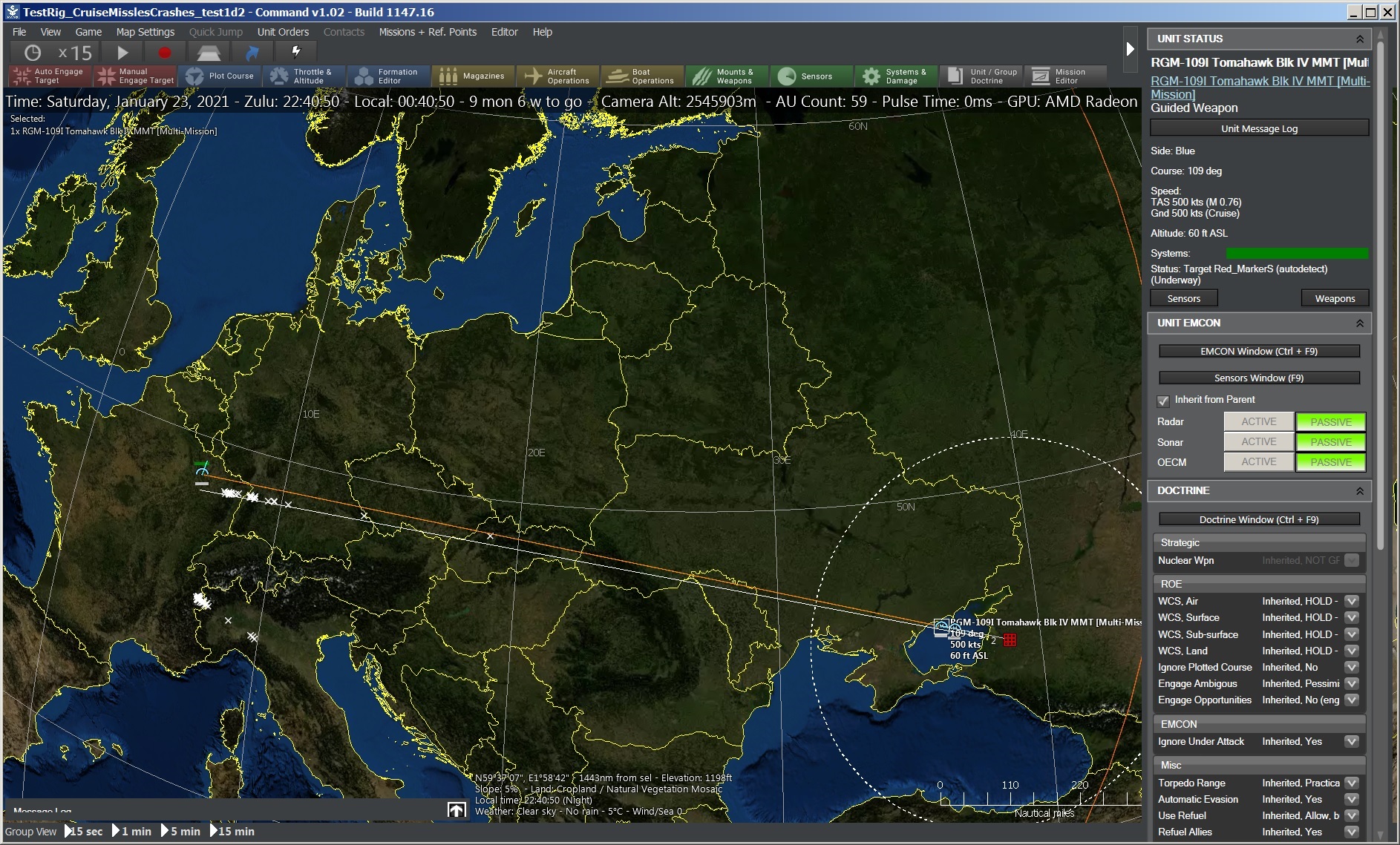This screenshot has height=845, width=1400.
Task: Set OECM to PASSIVE
Action: (1331, 461)
